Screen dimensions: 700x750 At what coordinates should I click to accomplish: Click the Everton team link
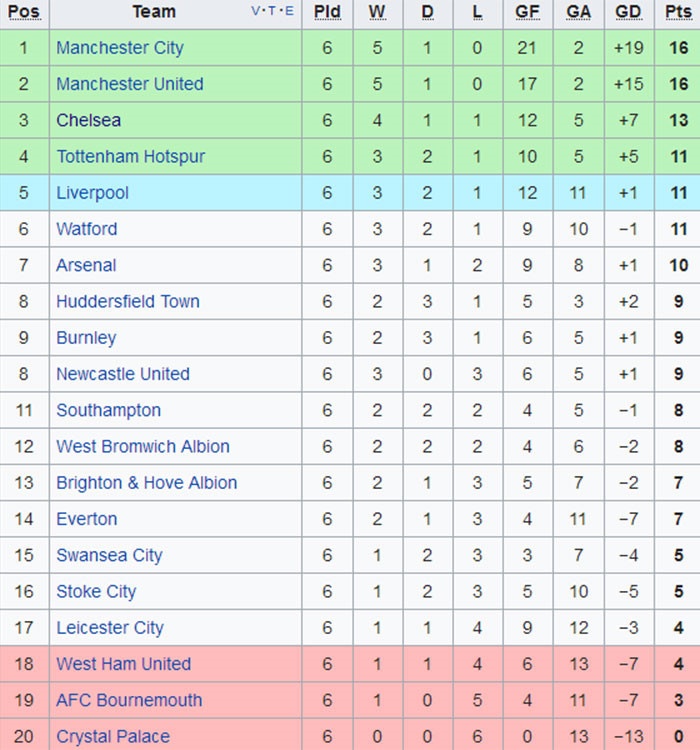click(87, 519)
